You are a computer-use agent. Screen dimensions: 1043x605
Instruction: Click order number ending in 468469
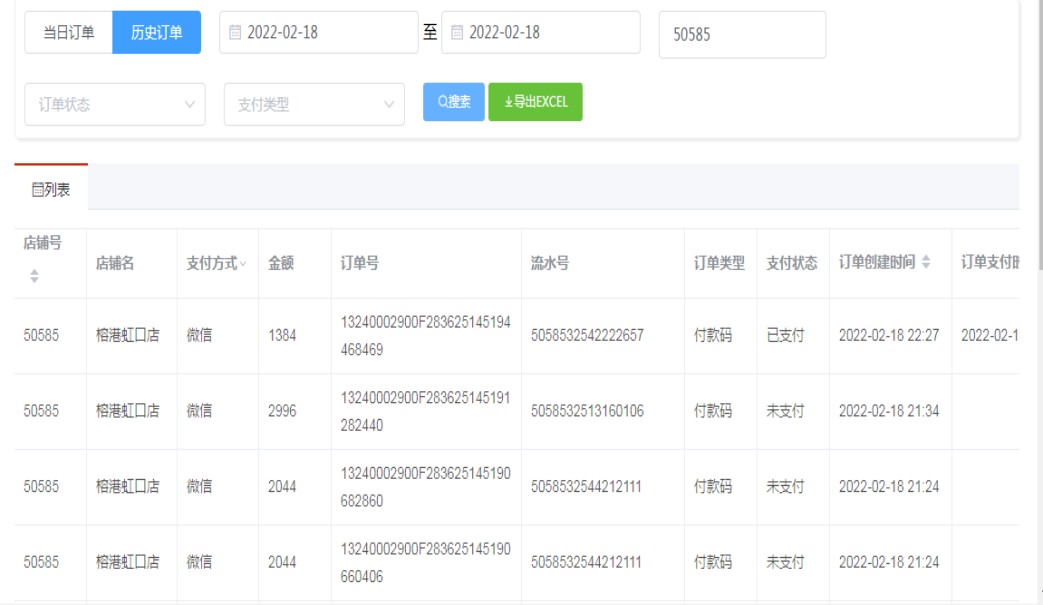(425, 336)
